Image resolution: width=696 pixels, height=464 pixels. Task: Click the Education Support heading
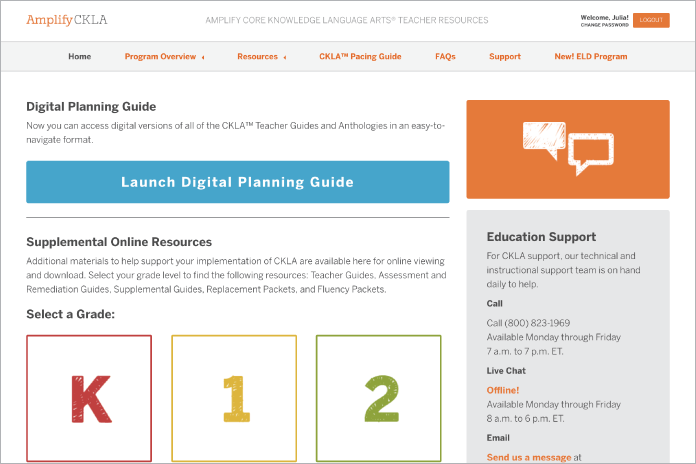[x=541, y=237]
